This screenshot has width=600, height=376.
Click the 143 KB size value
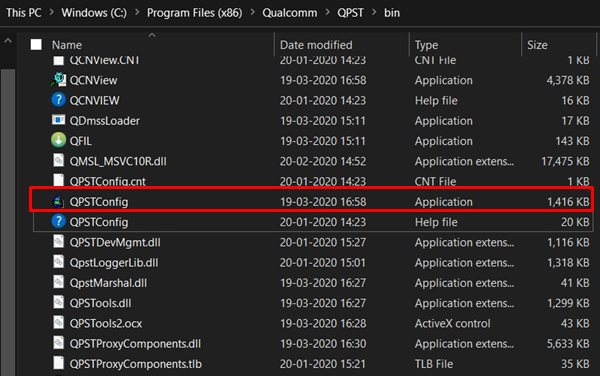[x=572, y=141]
